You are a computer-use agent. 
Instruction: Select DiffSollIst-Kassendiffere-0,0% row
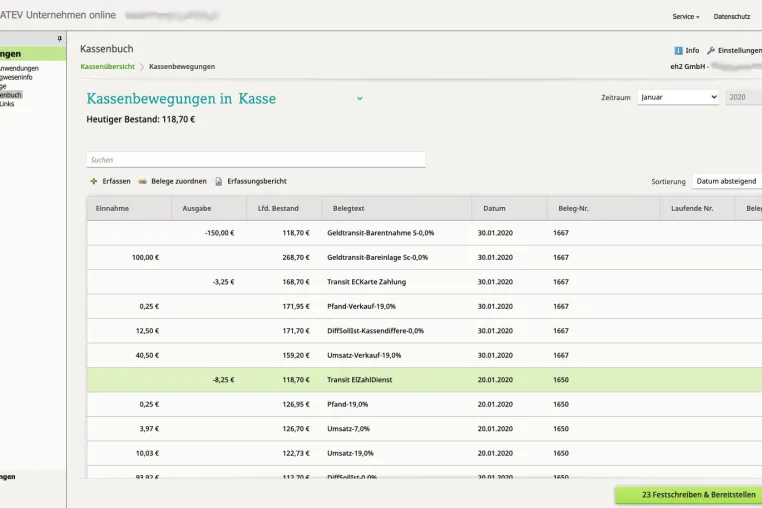pyautogui.click(x=424, y=331)
